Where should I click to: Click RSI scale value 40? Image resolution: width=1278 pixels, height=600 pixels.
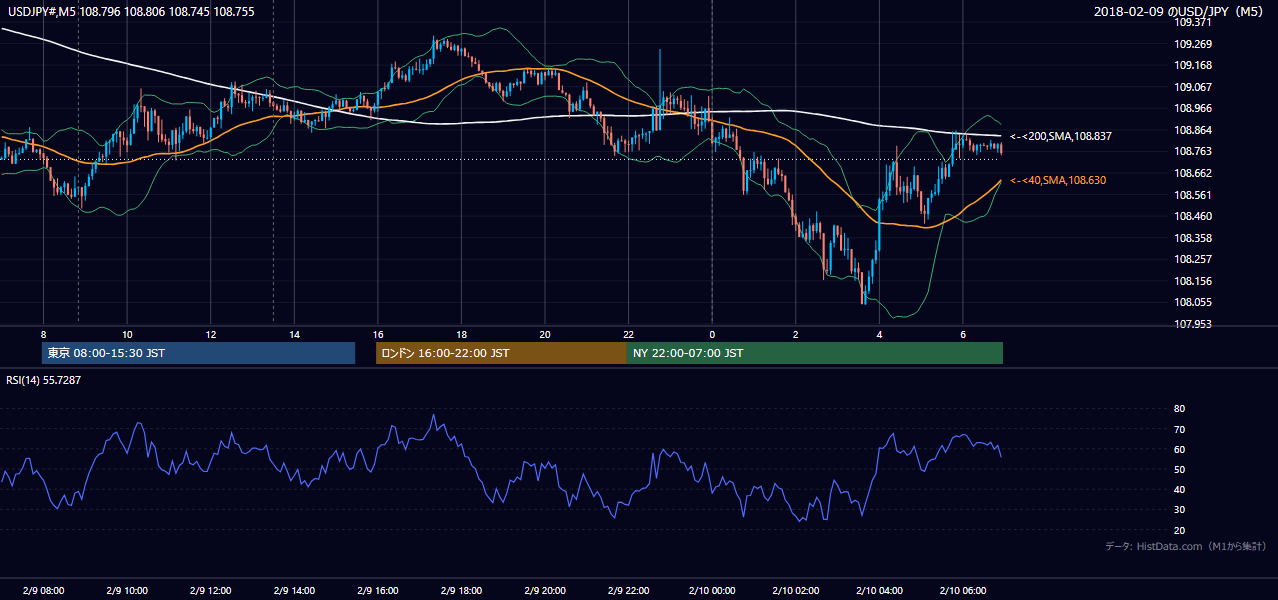pos(1179,489)
